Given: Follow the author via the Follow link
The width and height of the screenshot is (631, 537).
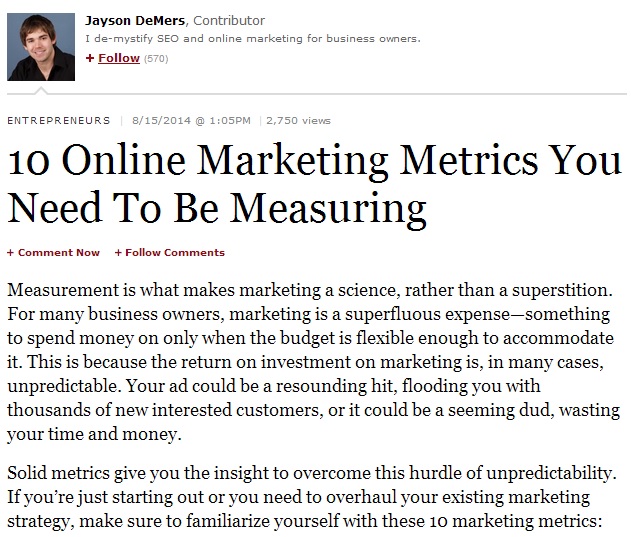Looking at the screenshot, I should [x=119, y=58].
